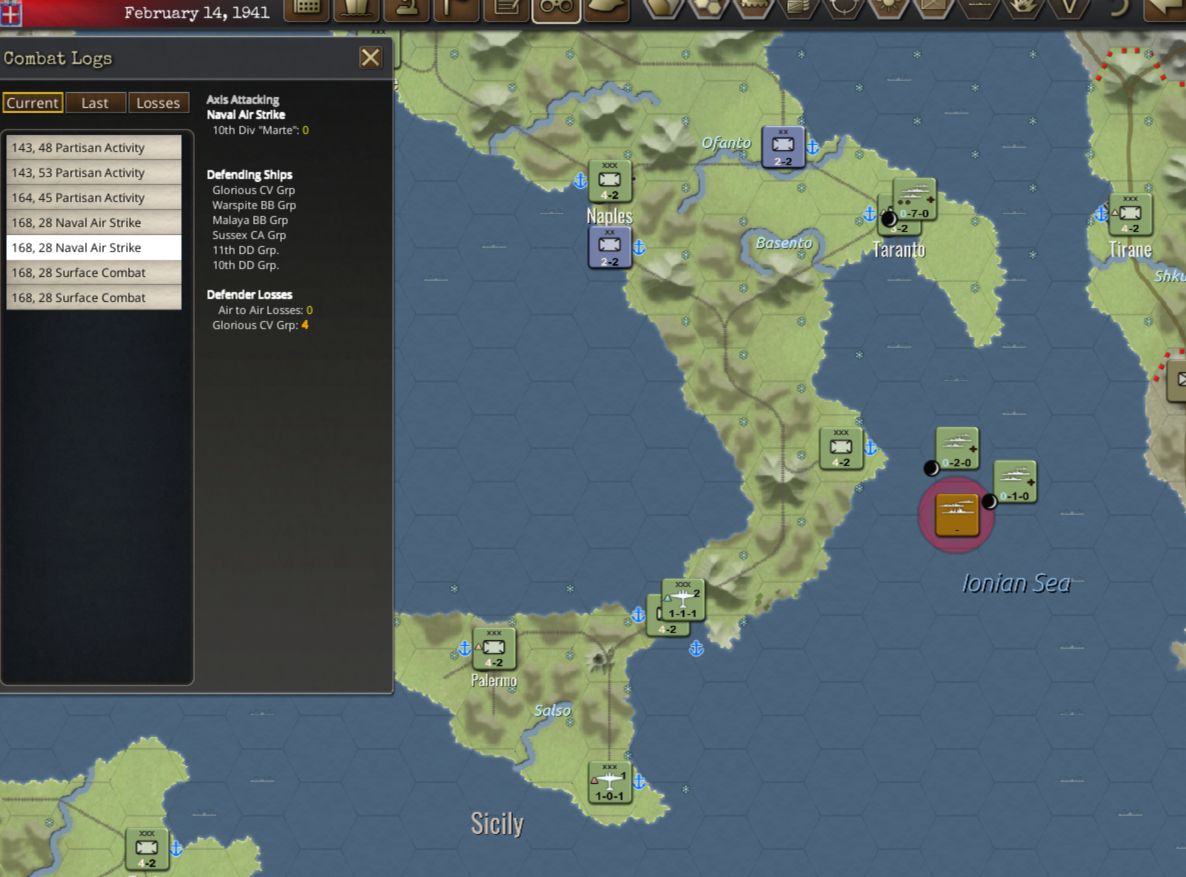This screenshot has height=877, width=1186.
Task: Toggle the honeycomb hex grid overlay icon
Action: coord(708,9)
